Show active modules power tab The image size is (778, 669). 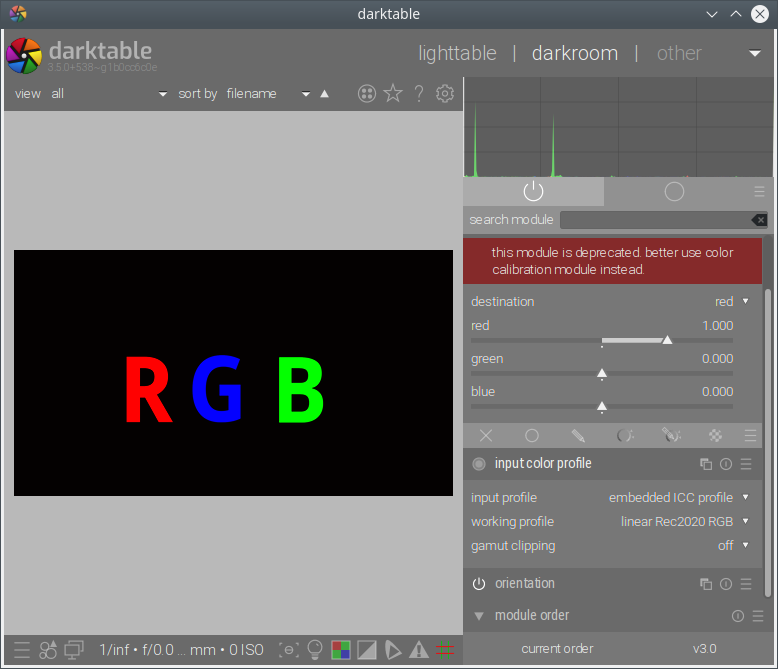point(533,191)
